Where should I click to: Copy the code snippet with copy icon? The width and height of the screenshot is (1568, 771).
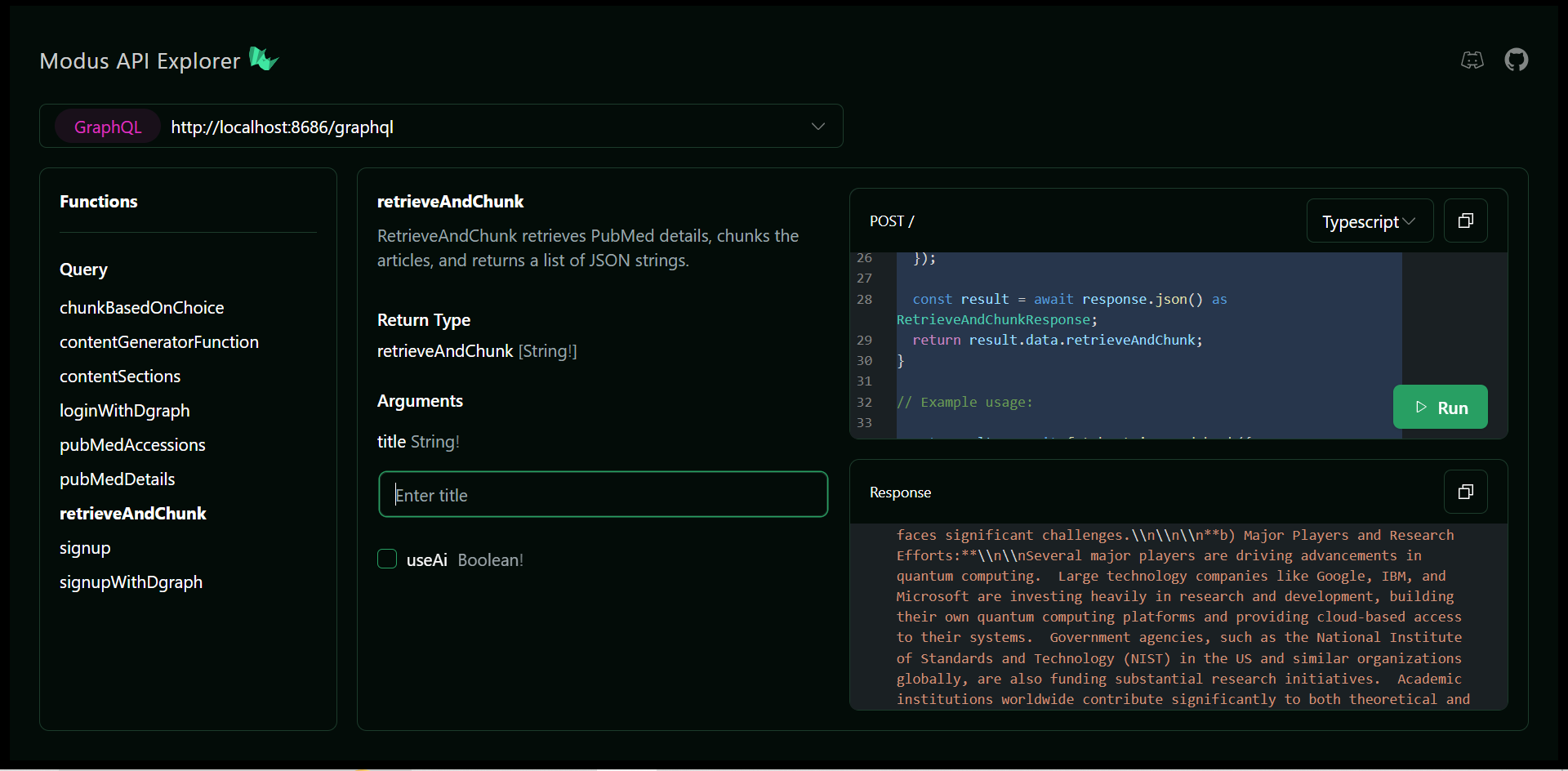tap(1466, 221)
